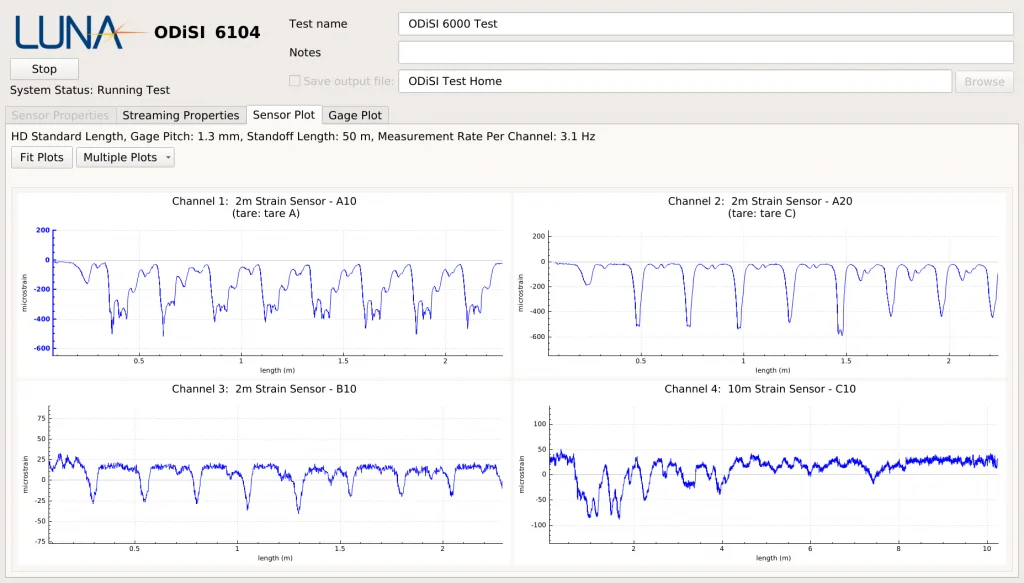
Task: Focus the empty Notes field
Action: (705, 53)
